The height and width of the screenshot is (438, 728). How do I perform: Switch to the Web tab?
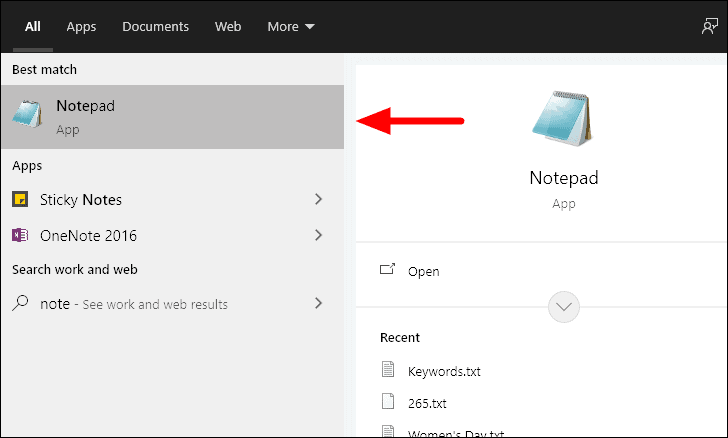coord(228,26)
